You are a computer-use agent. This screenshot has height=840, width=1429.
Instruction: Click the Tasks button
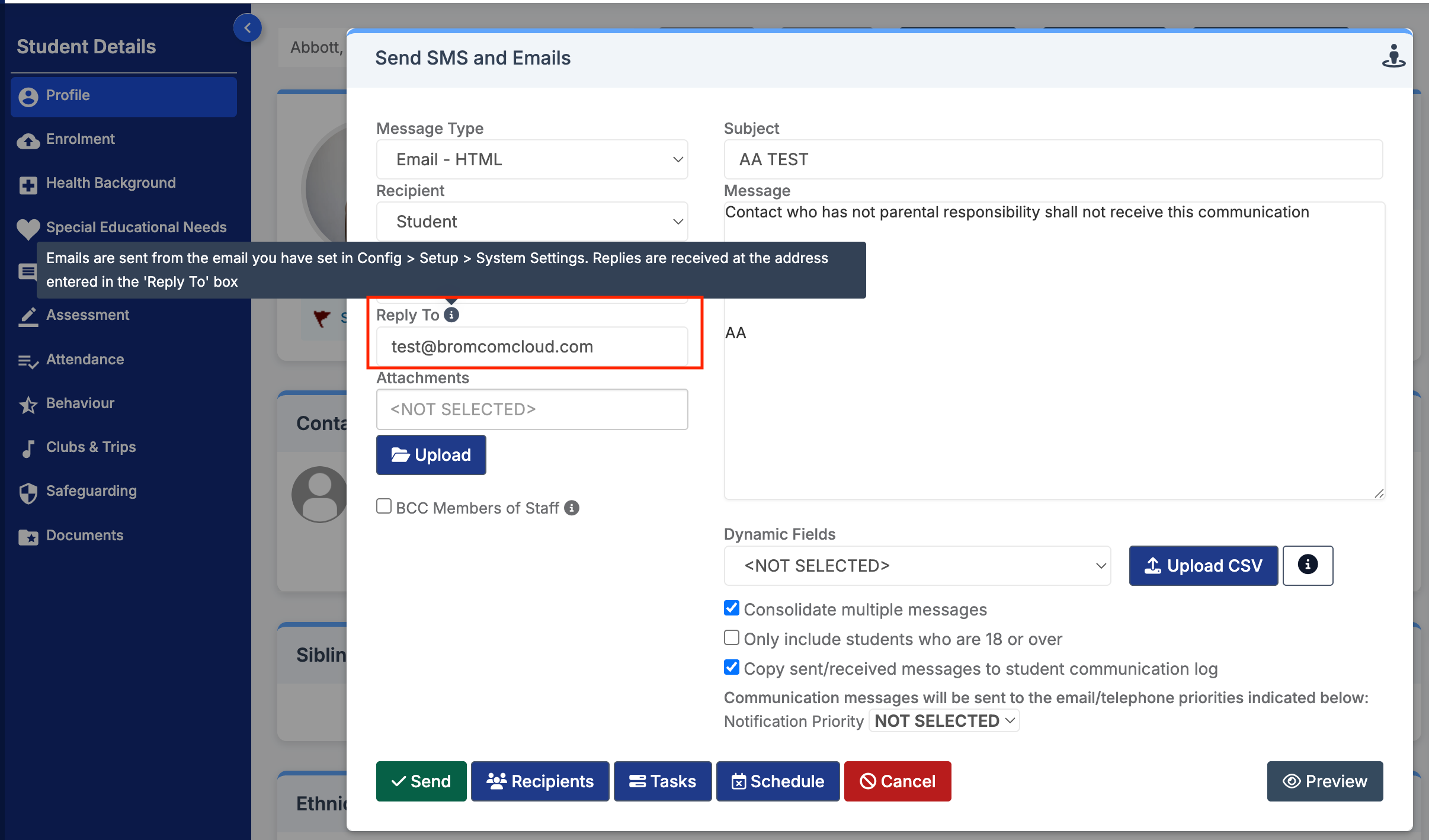(x=662, y=781)
